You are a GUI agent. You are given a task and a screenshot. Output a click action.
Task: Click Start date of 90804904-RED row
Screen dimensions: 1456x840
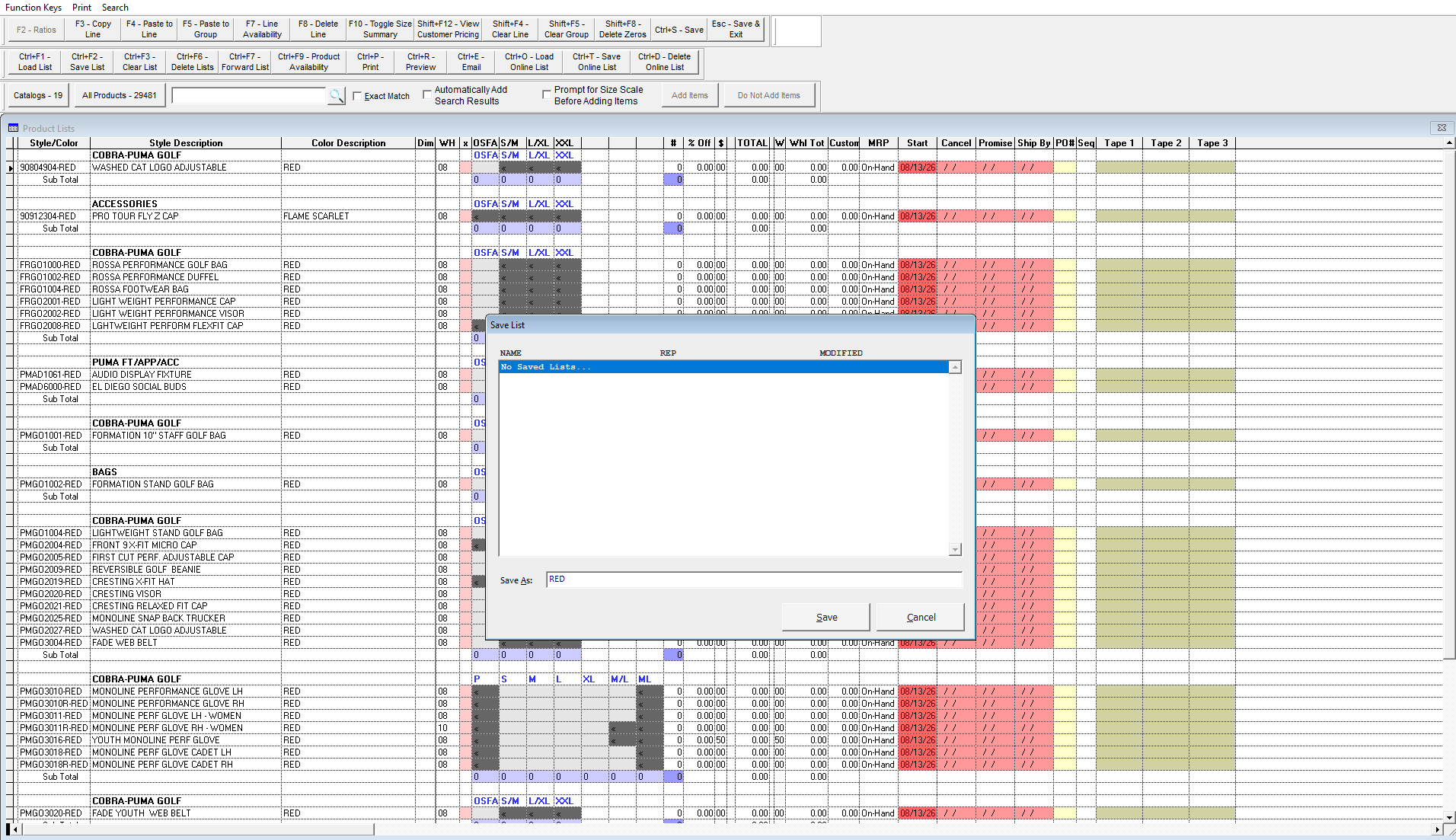click(x=918, y=168)
